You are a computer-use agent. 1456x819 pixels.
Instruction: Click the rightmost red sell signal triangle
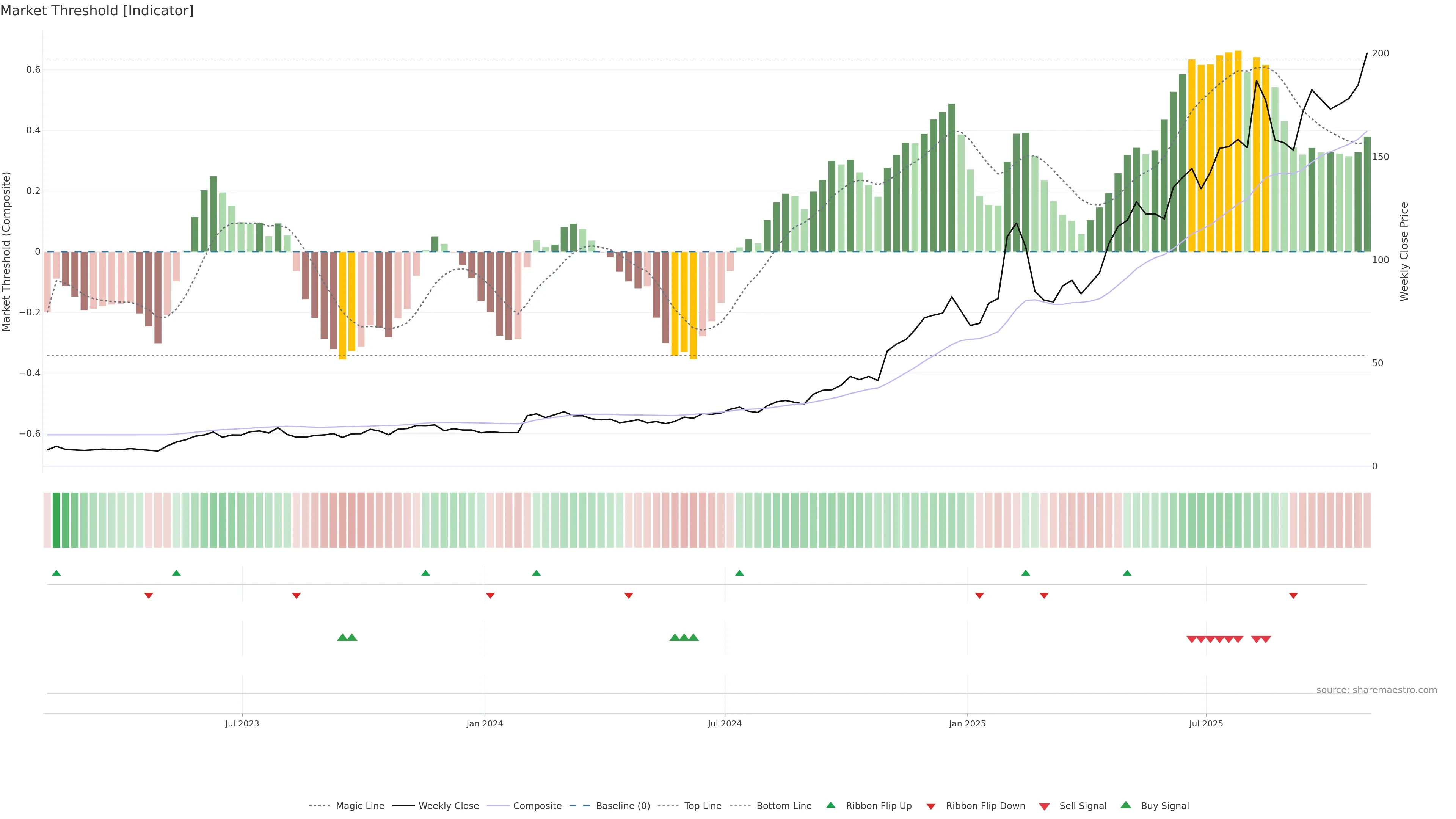(x=1266, y=639)
